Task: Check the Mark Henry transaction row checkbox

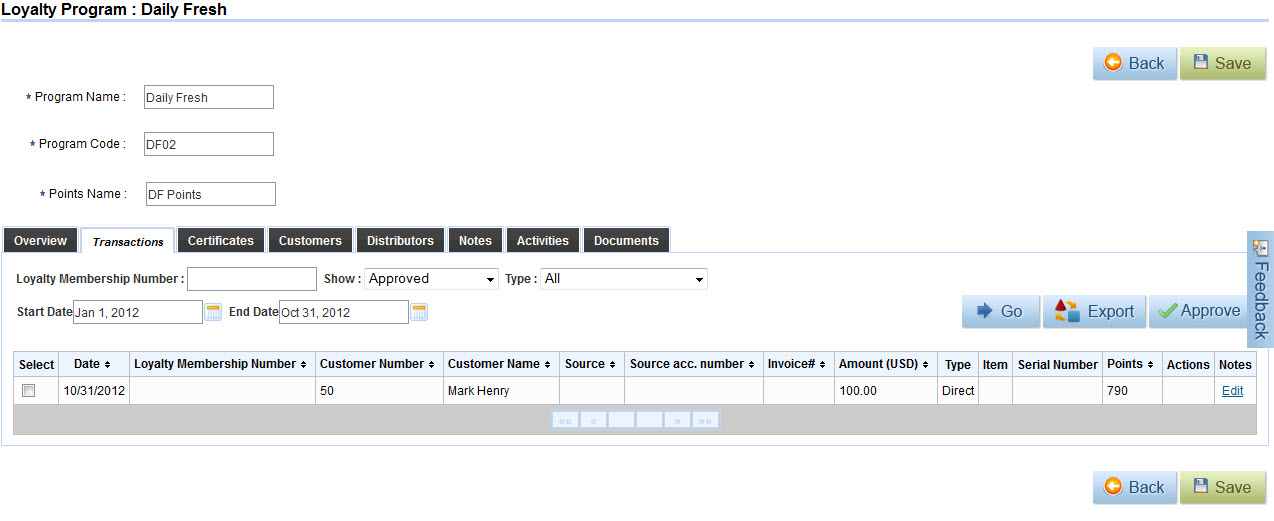Action: click(29, 391)
